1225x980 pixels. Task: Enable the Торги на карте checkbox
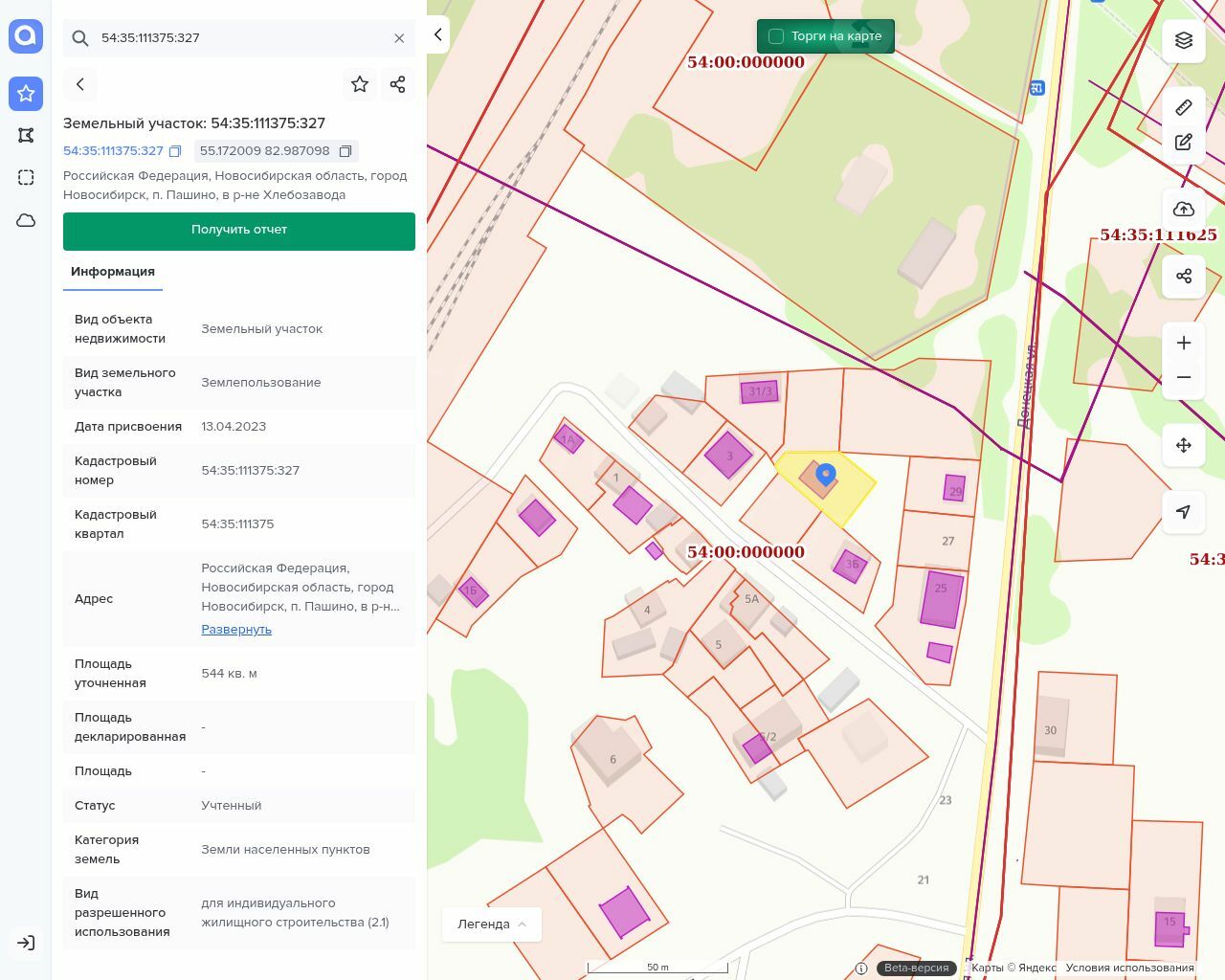pos(776,36)
